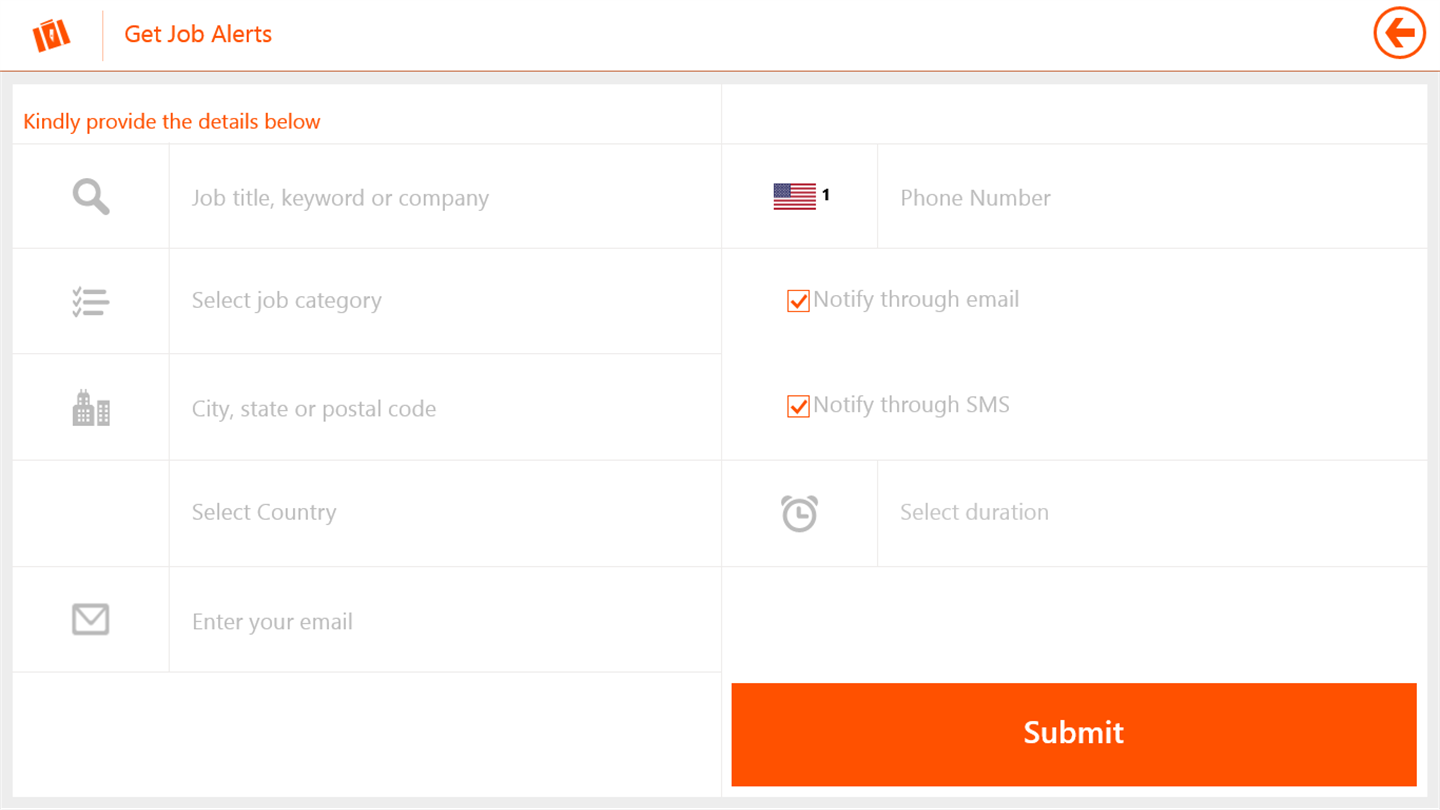Click the orange back arrow icon
This screenshot has width=1440, height=810.
click(x=1399, y=34)
